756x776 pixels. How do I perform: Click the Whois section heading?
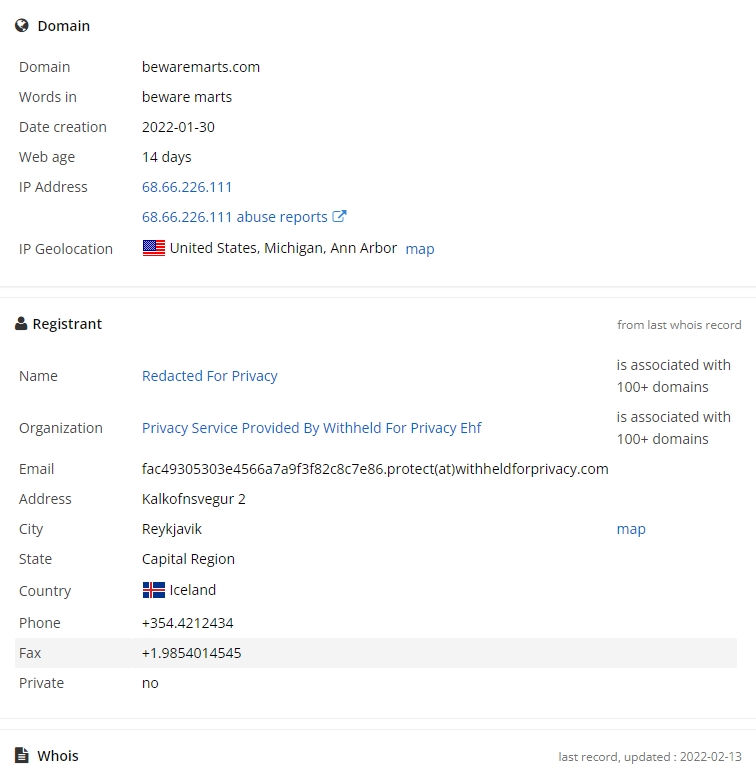click(58, 756)
